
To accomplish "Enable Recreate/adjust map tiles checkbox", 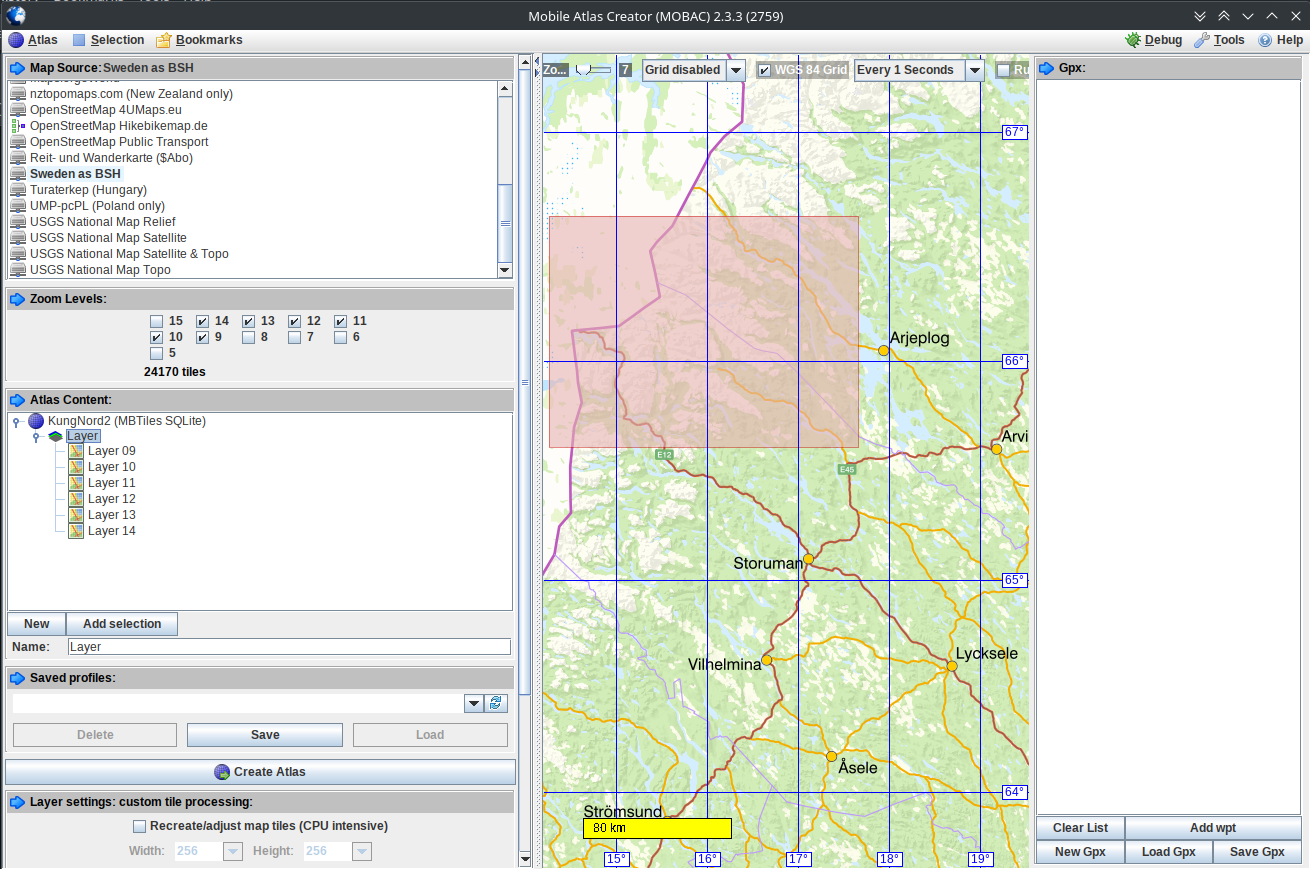I will pyautogui.click(x=140, y=826).
